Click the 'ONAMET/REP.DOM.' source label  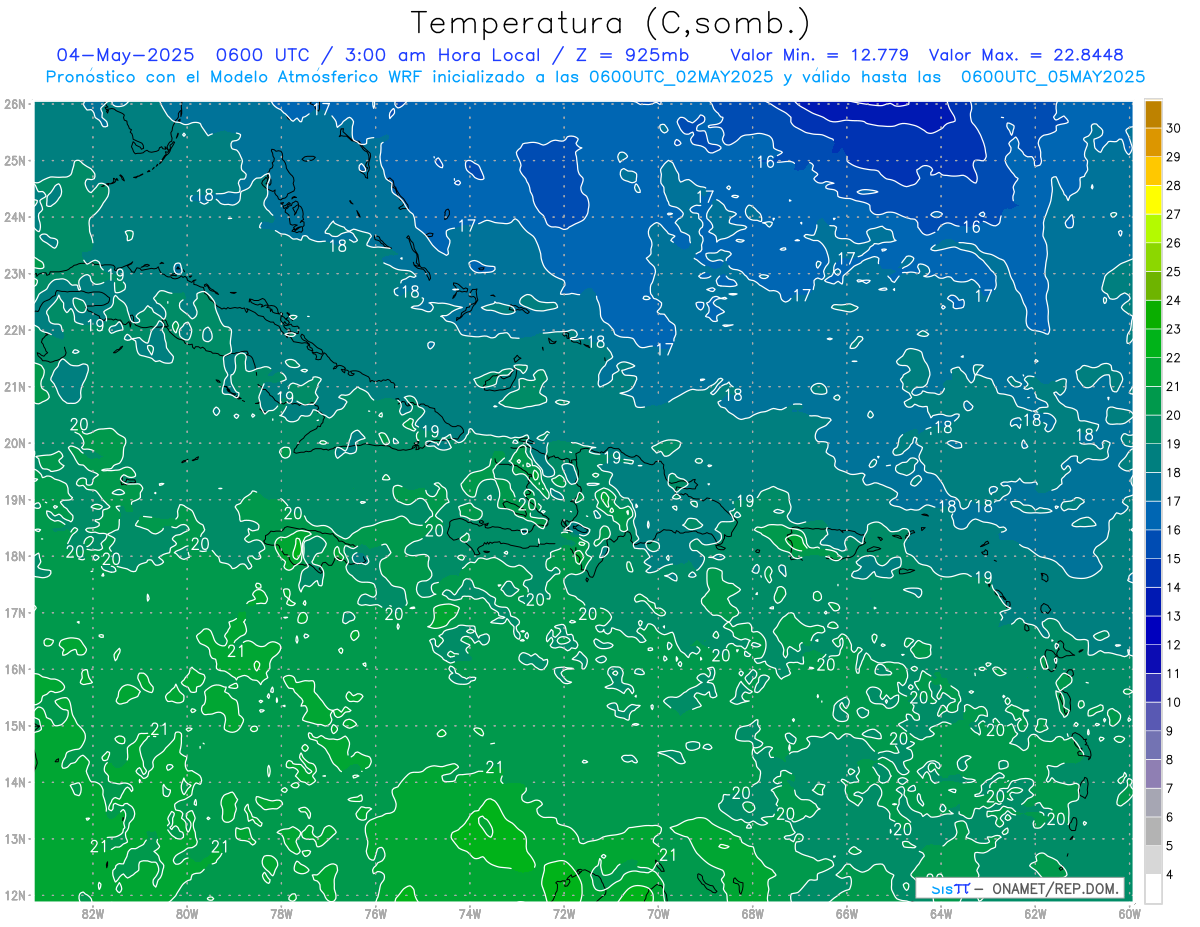pos(1054,888)
